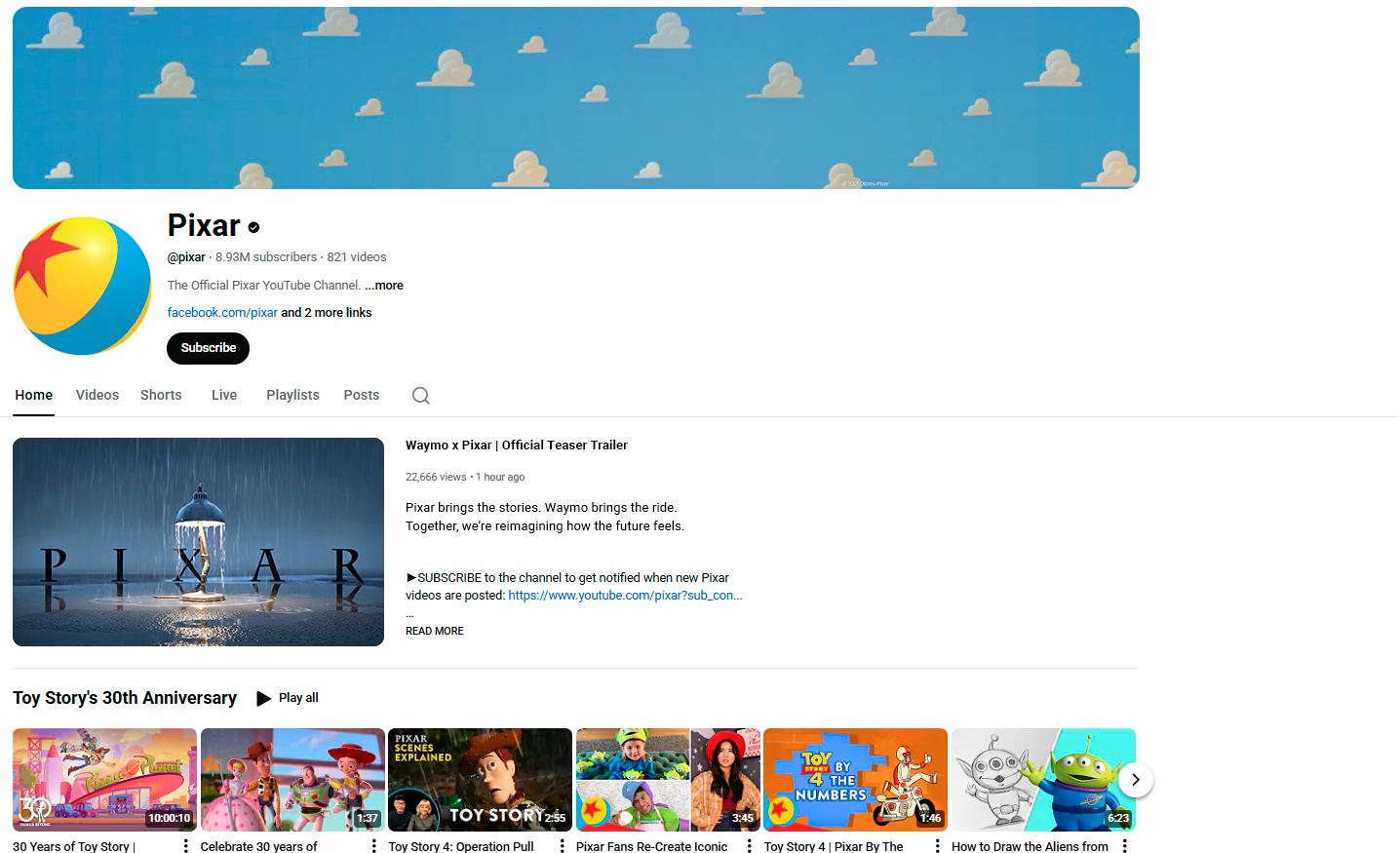Follow the youtube.com/pixar?sub_con link
This screenshot has width=1400, height=853.
(625, 596)
